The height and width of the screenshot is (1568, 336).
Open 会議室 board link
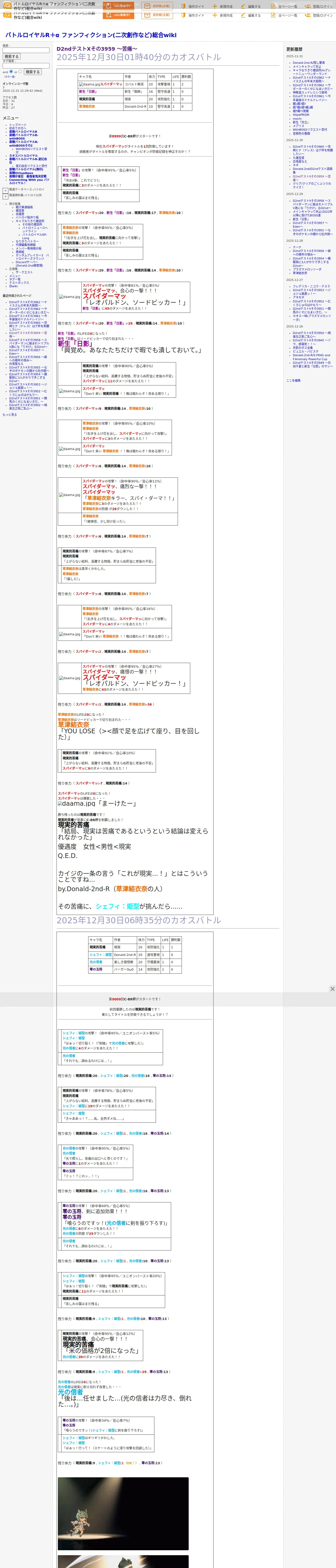[20, 214]
